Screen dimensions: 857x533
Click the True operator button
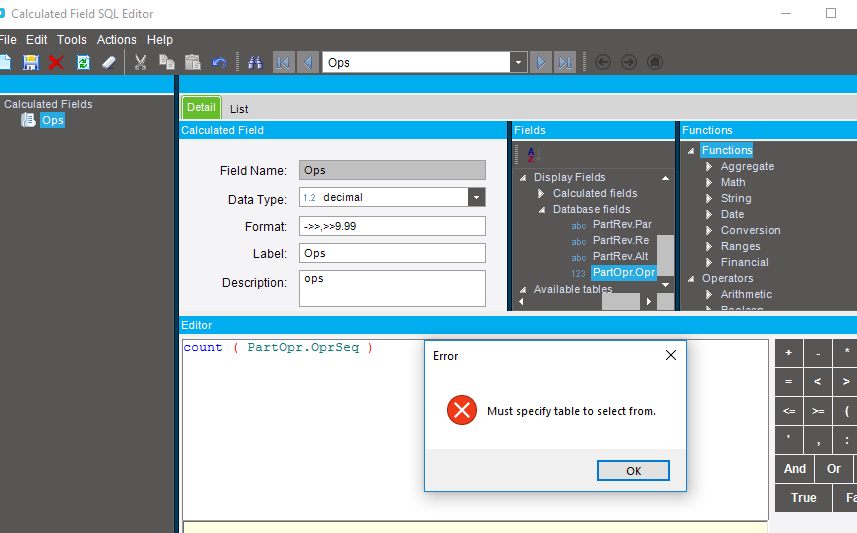pyautogui.click(x=803, y=497)
